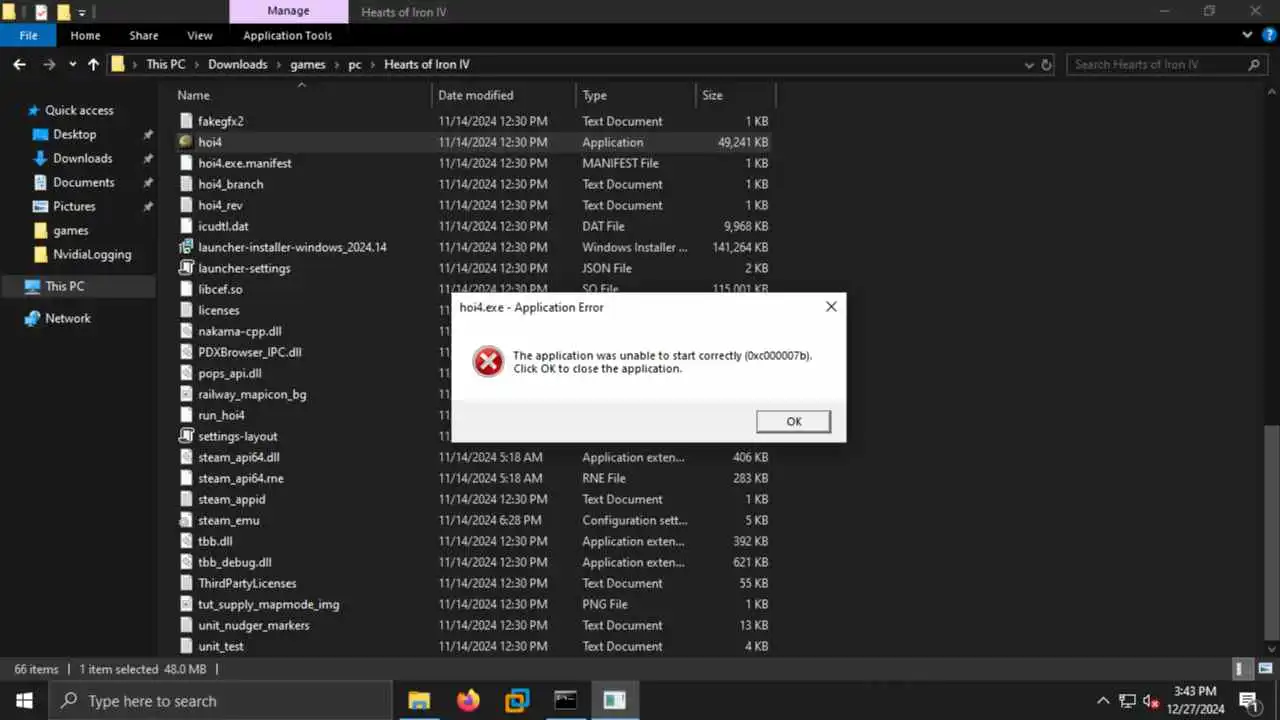The width and height of the screenshot is (1280, 720).
Task: Open File Explorer from the taskbar
Action: coord(419,700)
